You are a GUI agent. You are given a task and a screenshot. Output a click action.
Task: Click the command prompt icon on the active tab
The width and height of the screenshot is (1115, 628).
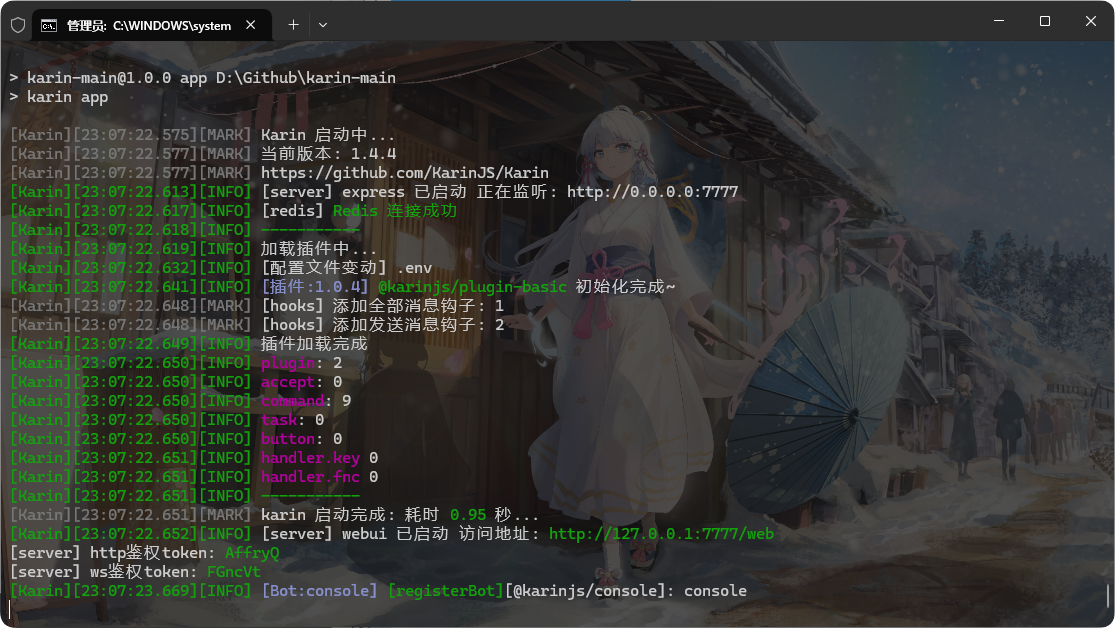pyautogui.click(x=47, y=24)
